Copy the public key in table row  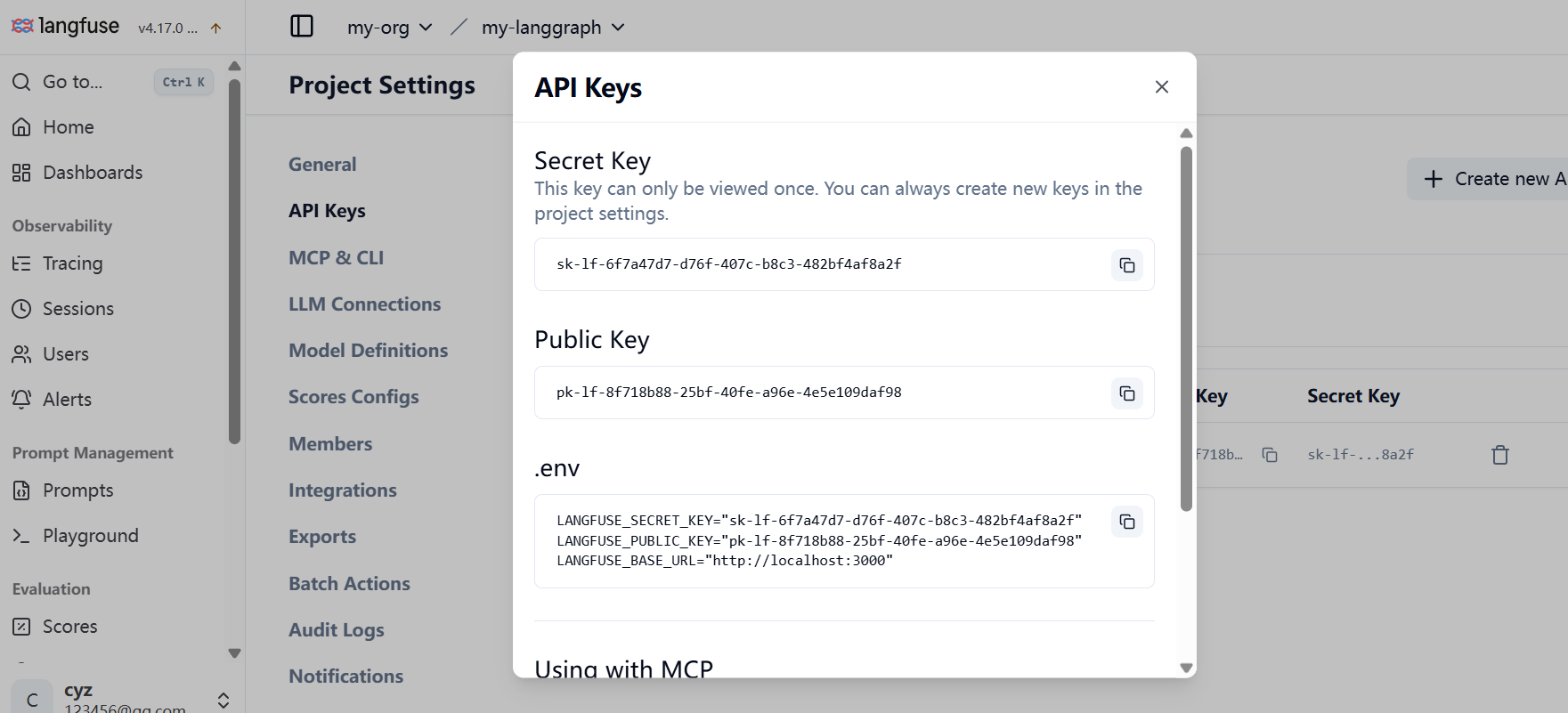coord(1270,455)
